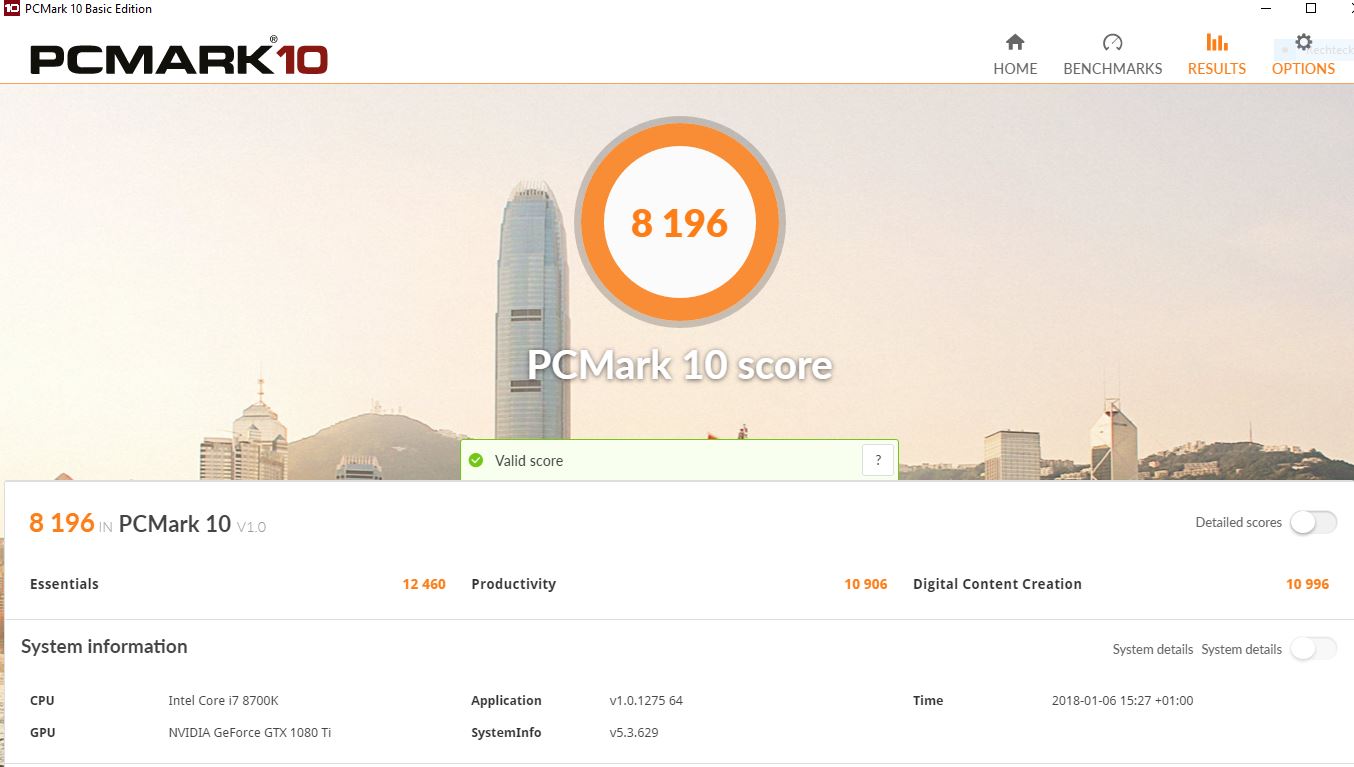Click the HOME label
The width and height of the screenshot is (1354, 767).
tap(1015, 69)
